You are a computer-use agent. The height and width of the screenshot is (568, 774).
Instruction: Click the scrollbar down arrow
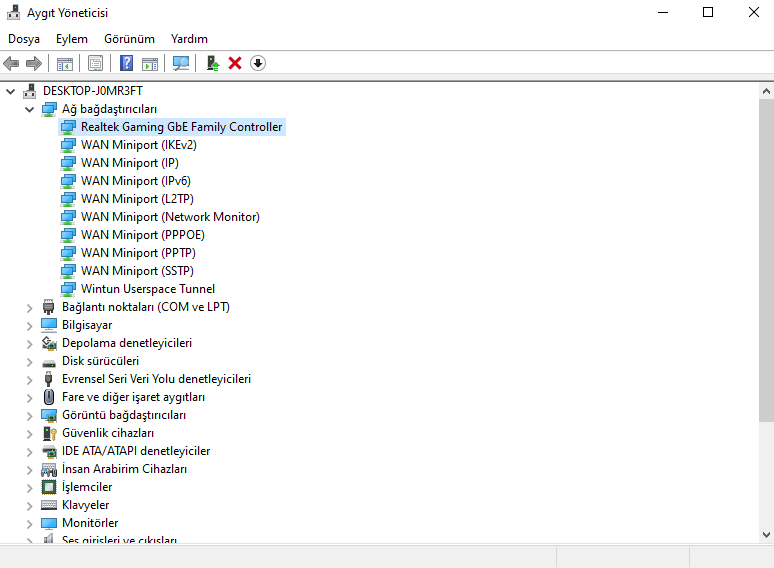[x=766, y=534]
